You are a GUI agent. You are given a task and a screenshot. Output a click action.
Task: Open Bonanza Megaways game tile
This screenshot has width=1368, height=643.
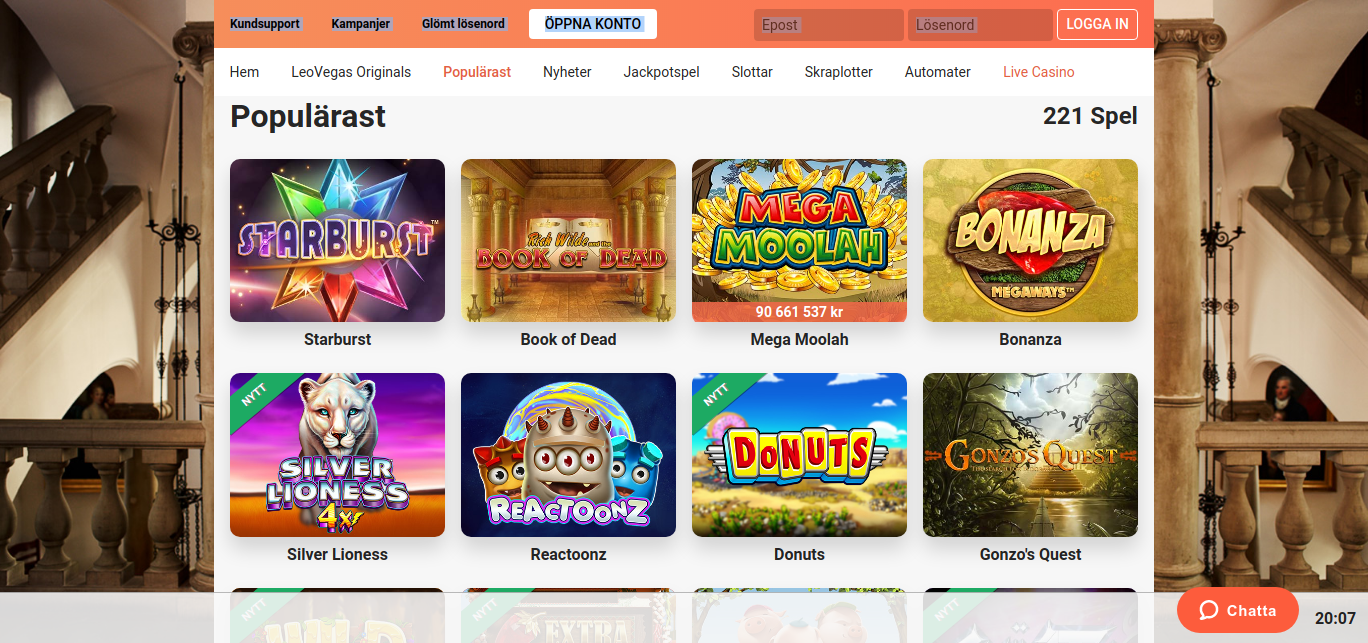(1030, 240)
